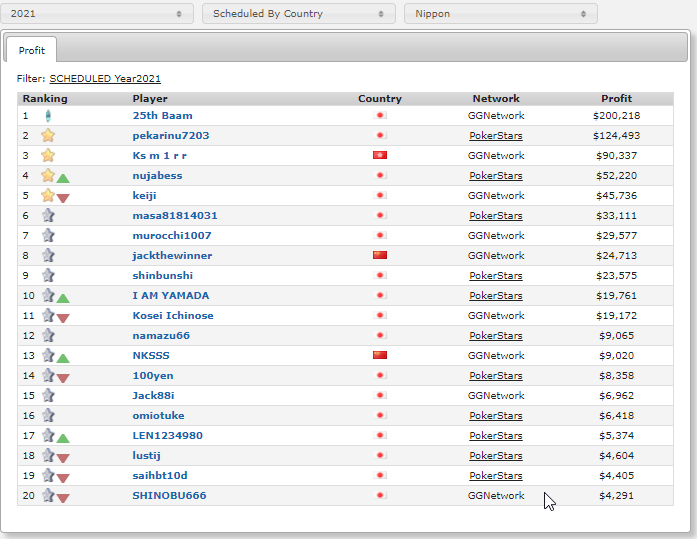
Task: Click the rank badge icon for 25th Baam
Action: [48, 116]
